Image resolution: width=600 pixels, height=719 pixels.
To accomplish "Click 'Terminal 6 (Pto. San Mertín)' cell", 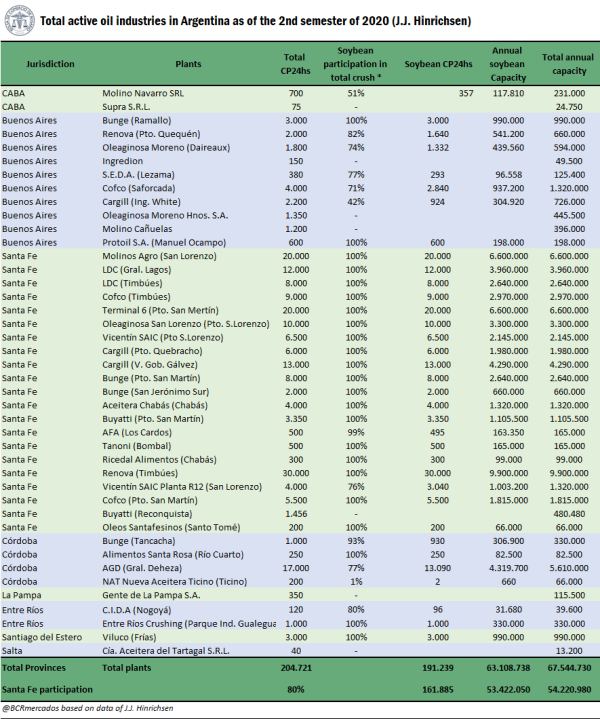I will click(x=161, y=310).
